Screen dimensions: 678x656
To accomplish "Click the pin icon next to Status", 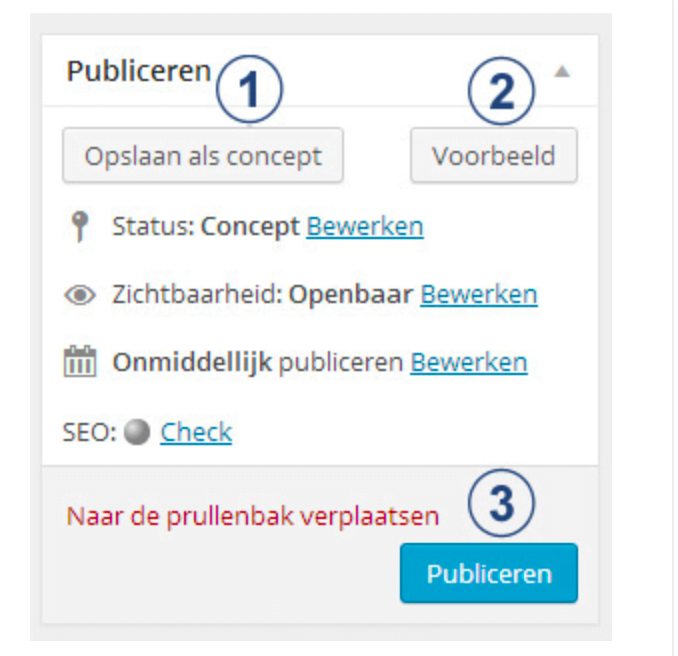I will [x=82, y=227].
